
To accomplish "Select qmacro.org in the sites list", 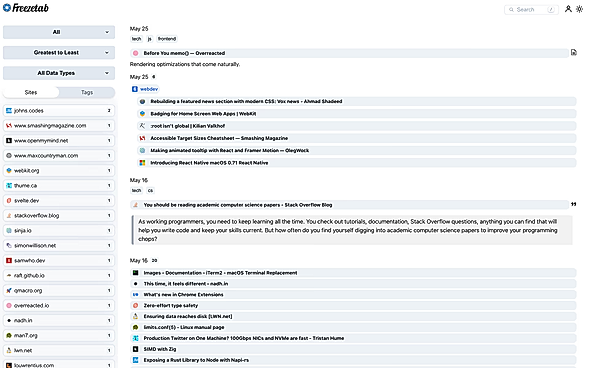I will (59, 291).
